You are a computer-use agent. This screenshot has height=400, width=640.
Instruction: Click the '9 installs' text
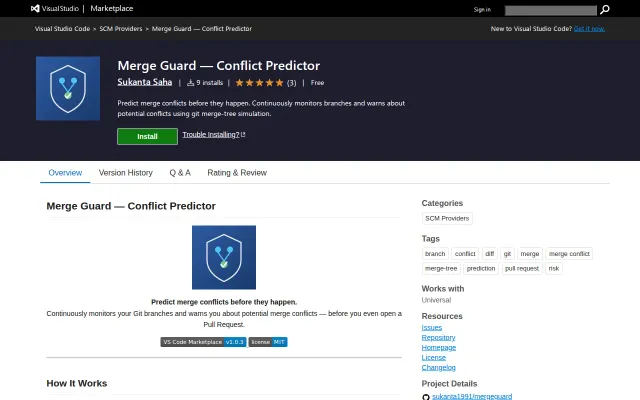[209, 83]
